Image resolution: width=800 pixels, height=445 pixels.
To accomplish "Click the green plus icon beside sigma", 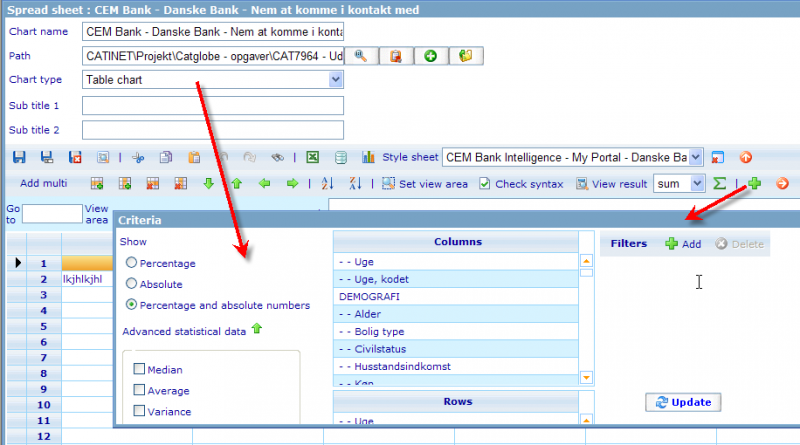I will (x=755, y=183).
